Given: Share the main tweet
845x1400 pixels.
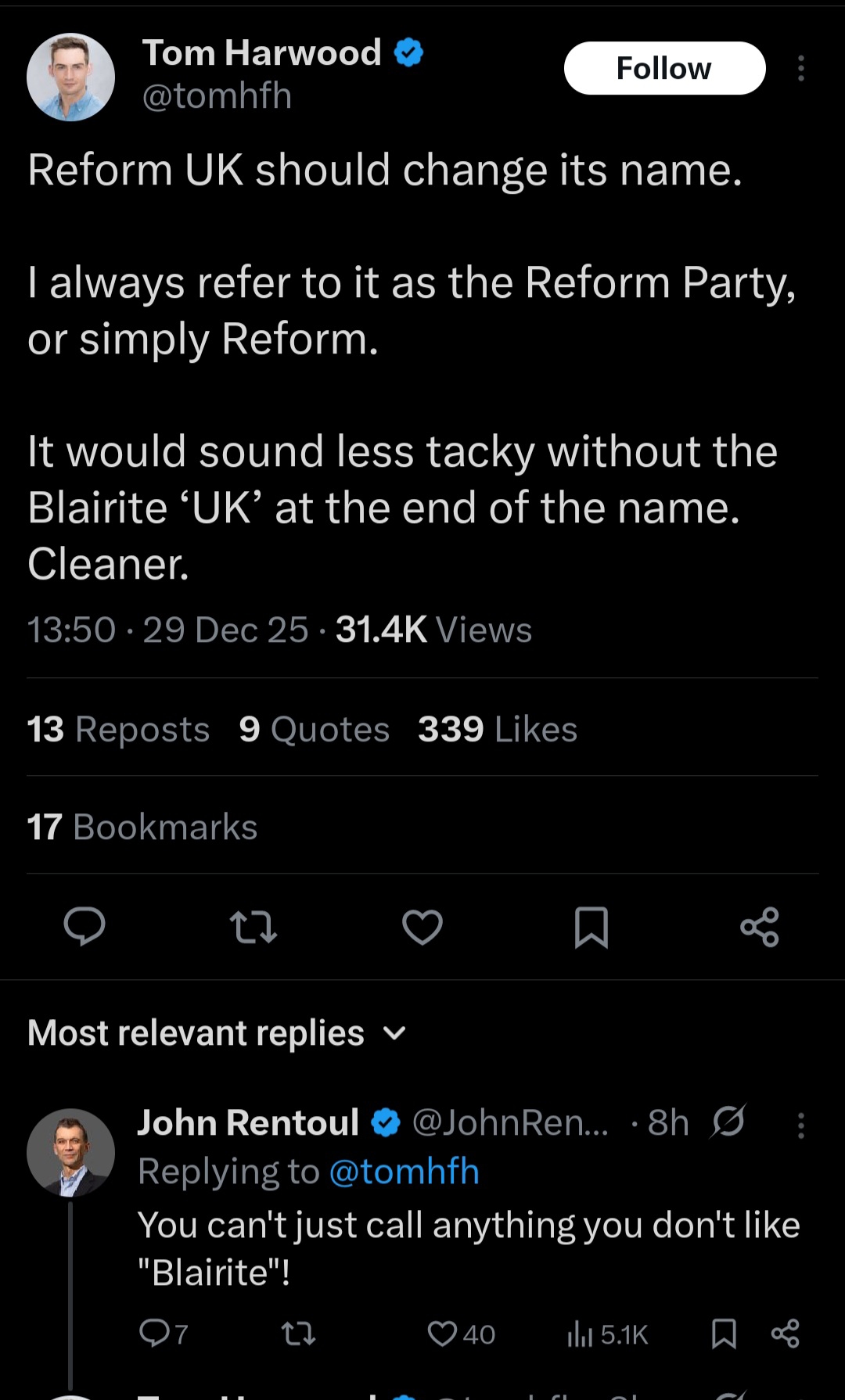Looking at the screenshot, I should (759, 927).
